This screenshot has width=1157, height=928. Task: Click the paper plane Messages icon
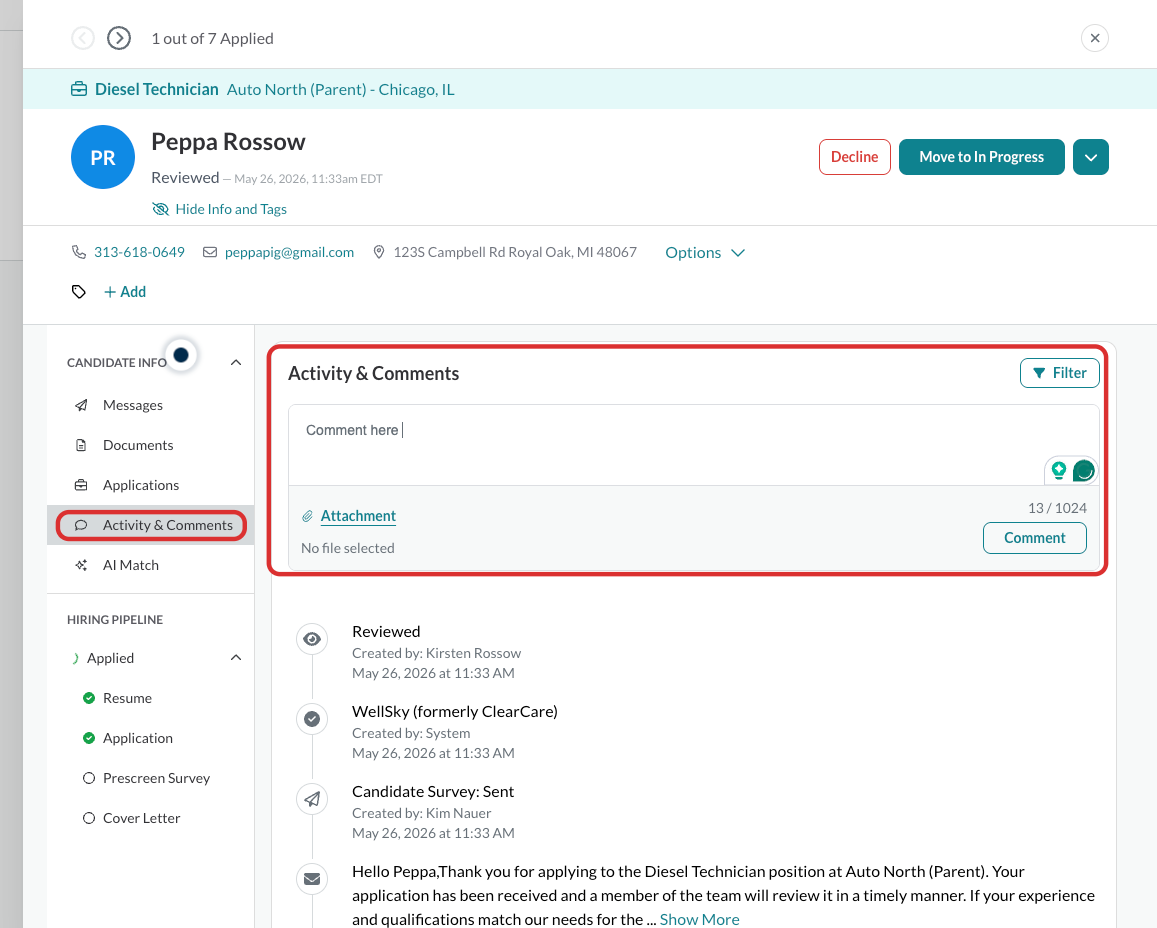tap(81, 405)
